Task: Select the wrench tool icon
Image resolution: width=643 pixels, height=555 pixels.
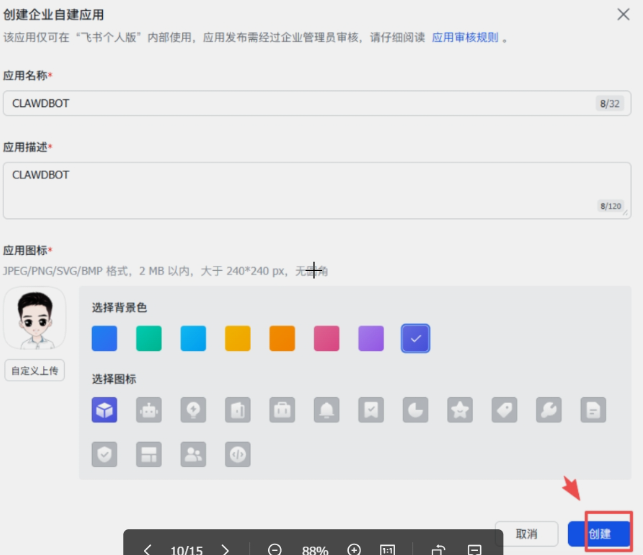Action: [548, 409]
